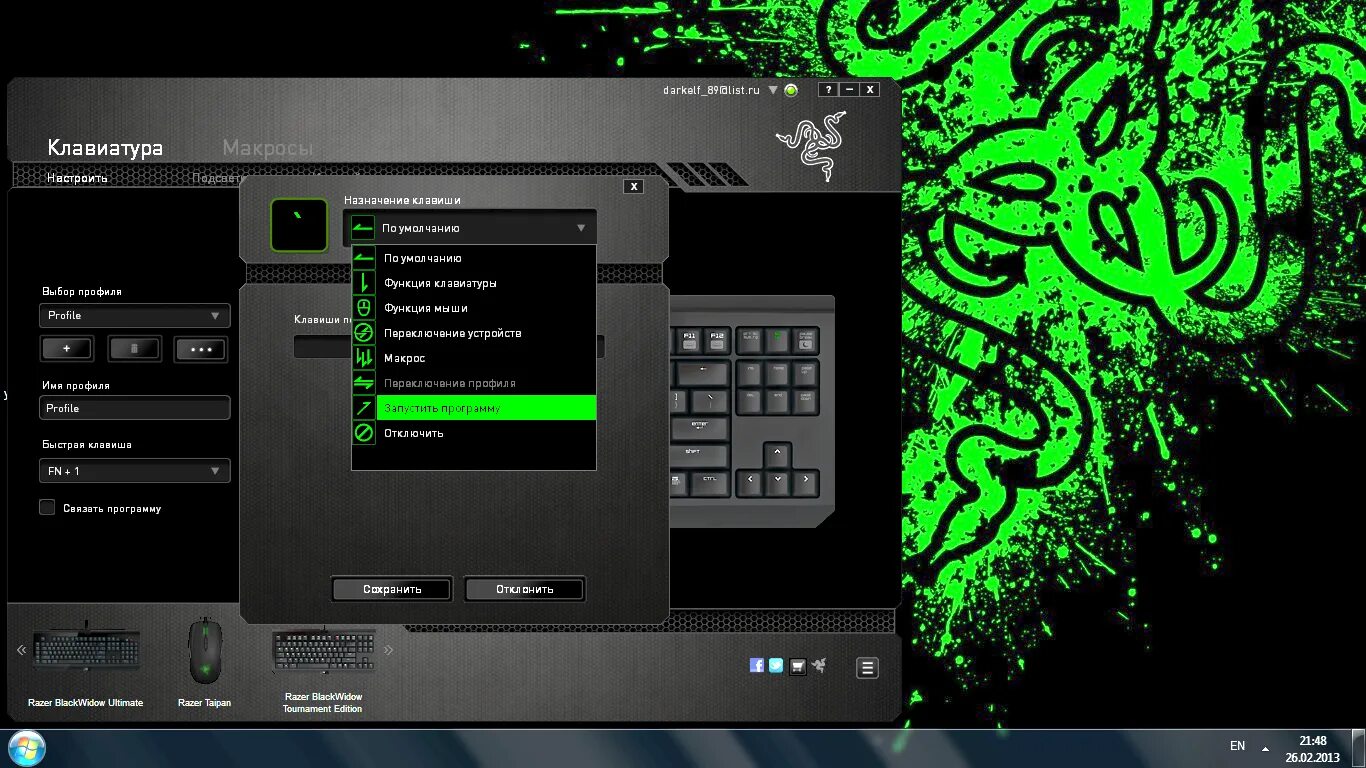
Task: Show hidden tray icons arrow
Action: 1265,748
